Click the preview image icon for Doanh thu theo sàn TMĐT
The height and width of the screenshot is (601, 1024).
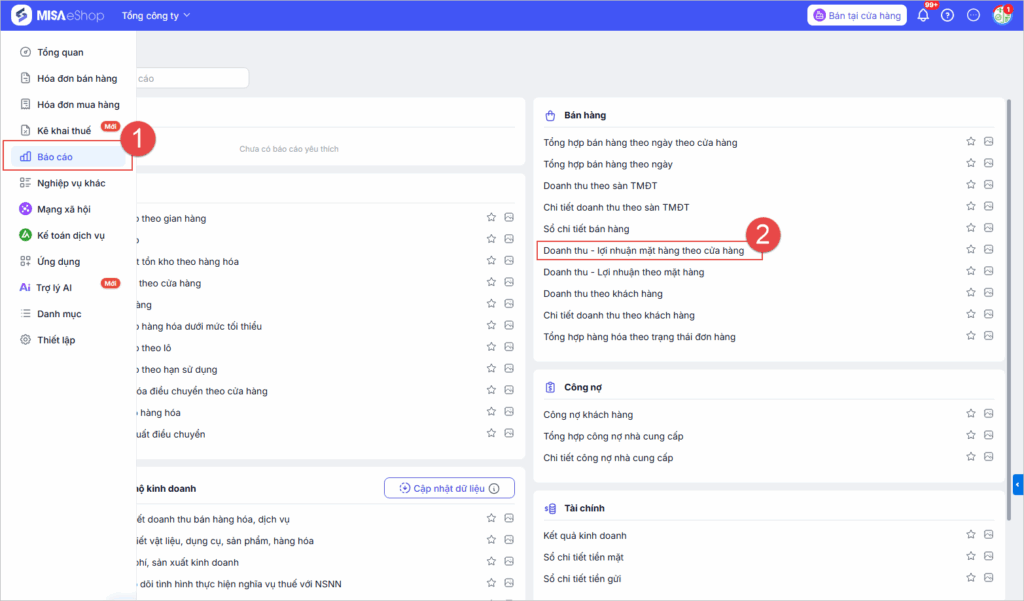pyautogui.click(x=988, y=185)
